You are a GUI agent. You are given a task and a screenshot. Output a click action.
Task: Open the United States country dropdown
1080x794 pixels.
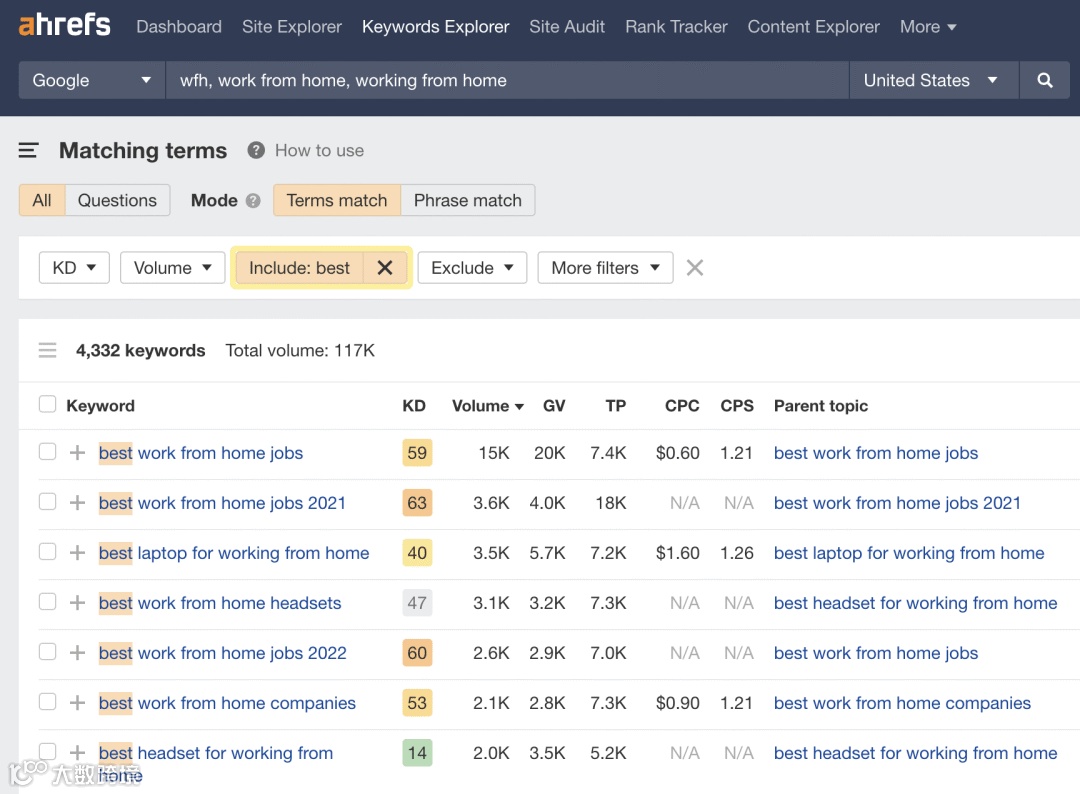click(x=933, y=80)
